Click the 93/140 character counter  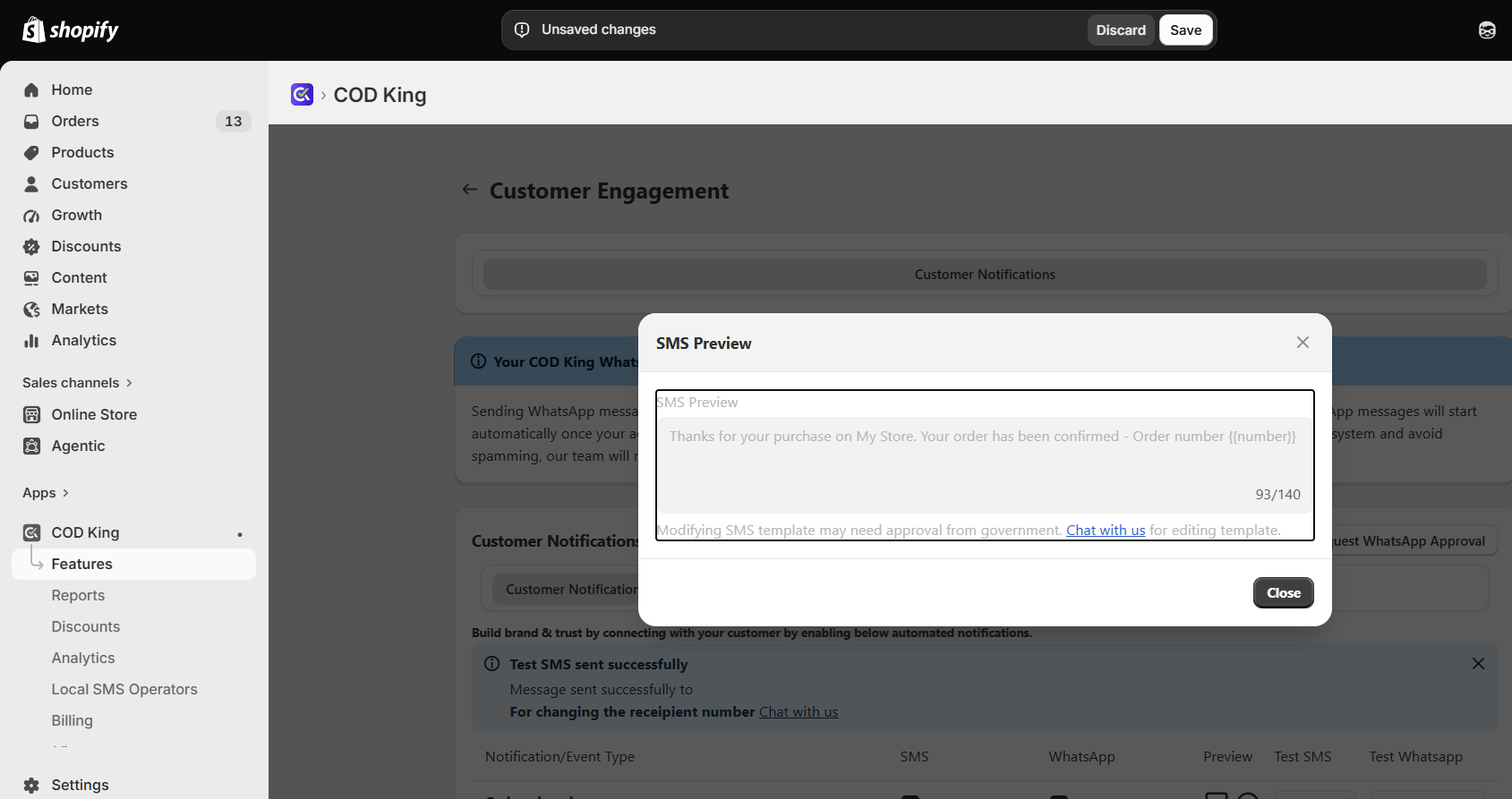(1277, 495)
